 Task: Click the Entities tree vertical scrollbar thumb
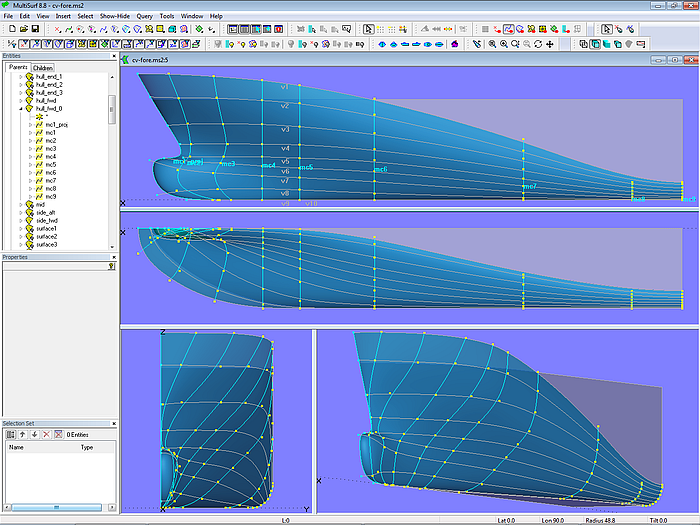(112, 110)
